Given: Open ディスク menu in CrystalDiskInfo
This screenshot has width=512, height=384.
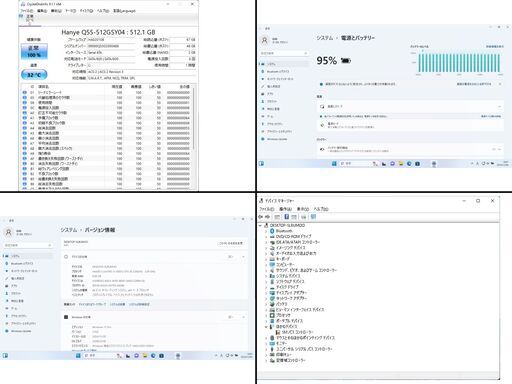Looking at the screenshot, I should pos(86,11).
